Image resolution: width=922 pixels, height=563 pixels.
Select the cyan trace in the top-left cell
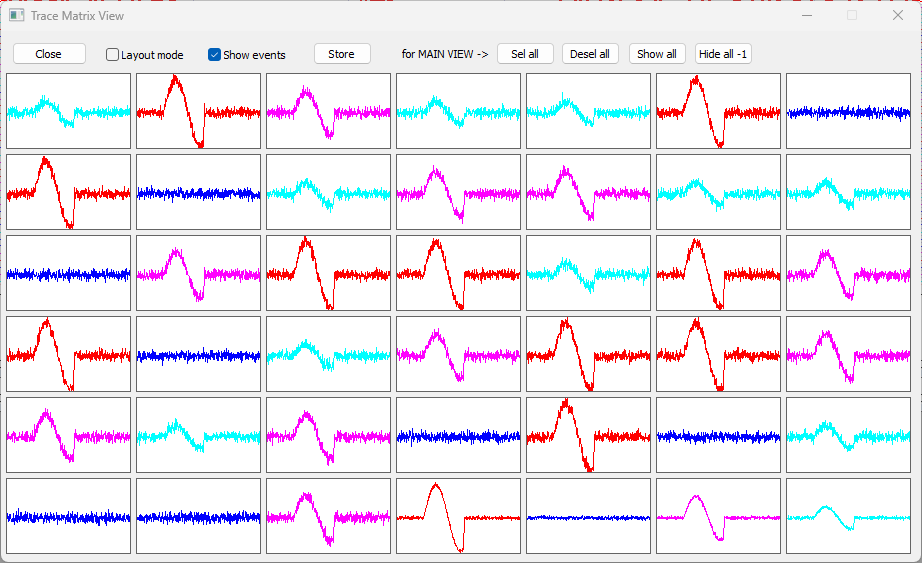[x=68, y=111]
